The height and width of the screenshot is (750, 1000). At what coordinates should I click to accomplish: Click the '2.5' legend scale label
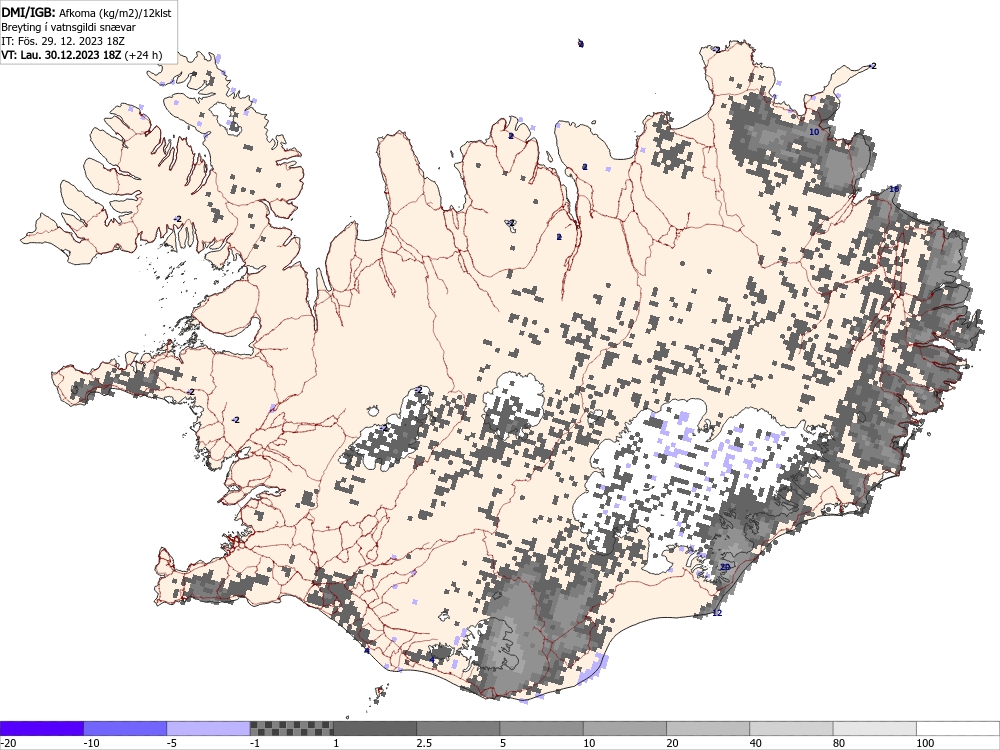pos(423,743)
